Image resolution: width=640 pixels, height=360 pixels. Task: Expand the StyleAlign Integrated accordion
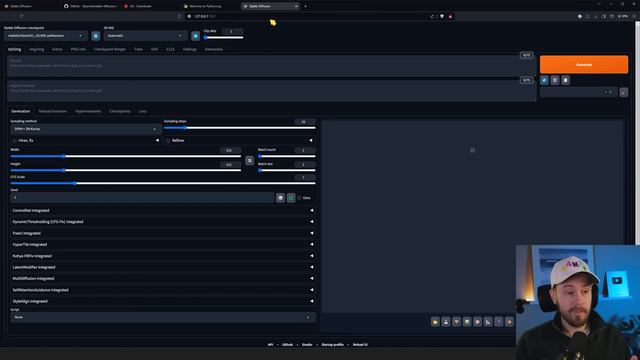pyautogui.click(x=163, y=301)
